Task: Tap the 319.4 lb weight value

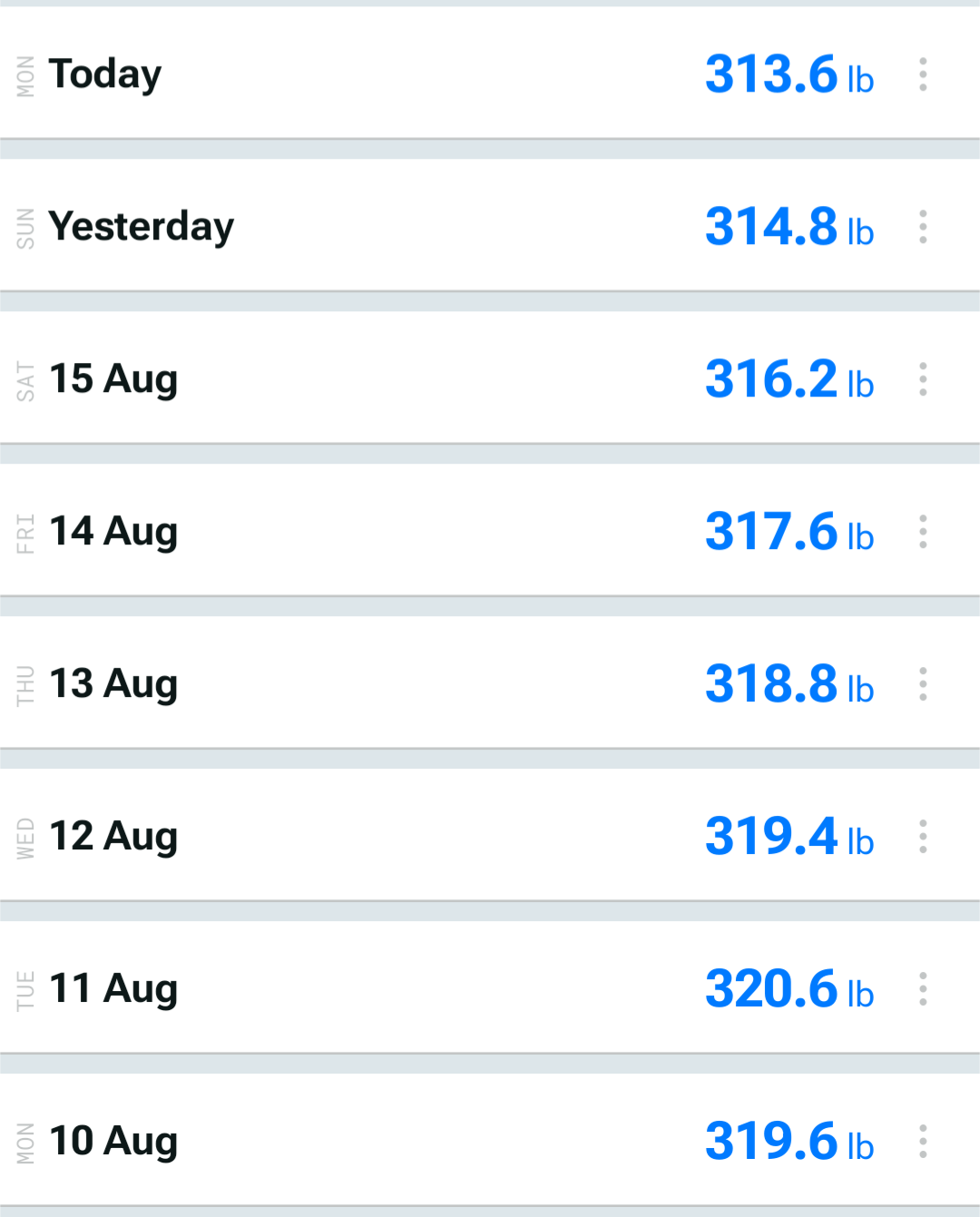Action: point(789,837)
